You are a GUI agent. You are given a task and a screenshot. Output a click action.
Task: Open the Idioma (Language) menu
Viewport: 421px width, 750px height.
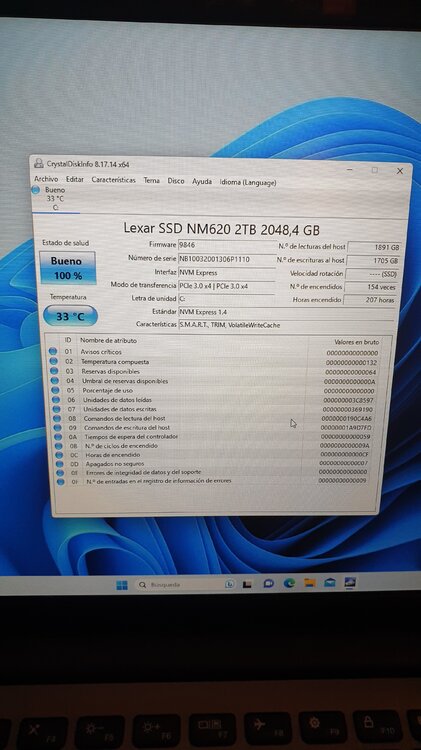click(248, 182)
